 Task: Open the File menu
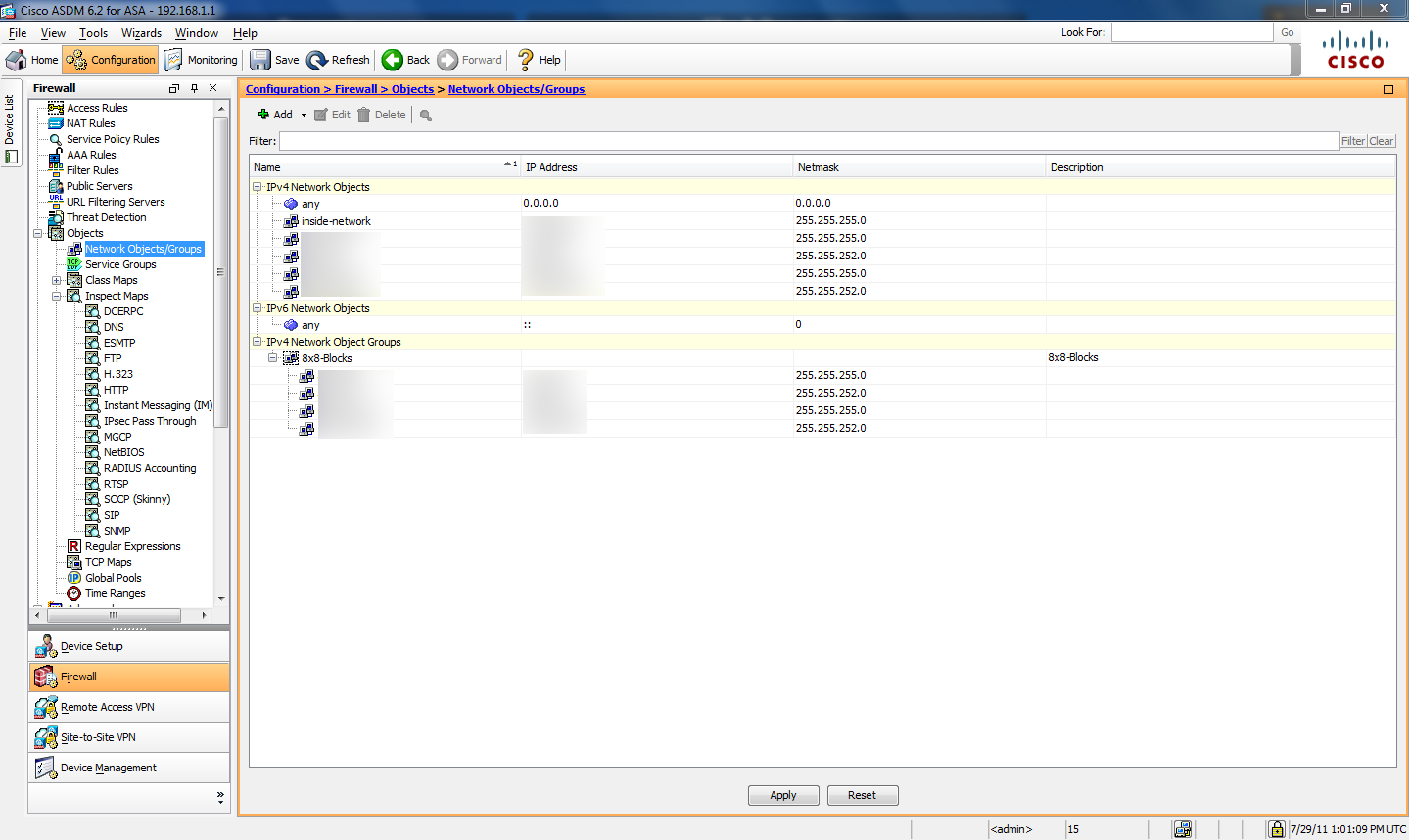[x=18, y=33]
